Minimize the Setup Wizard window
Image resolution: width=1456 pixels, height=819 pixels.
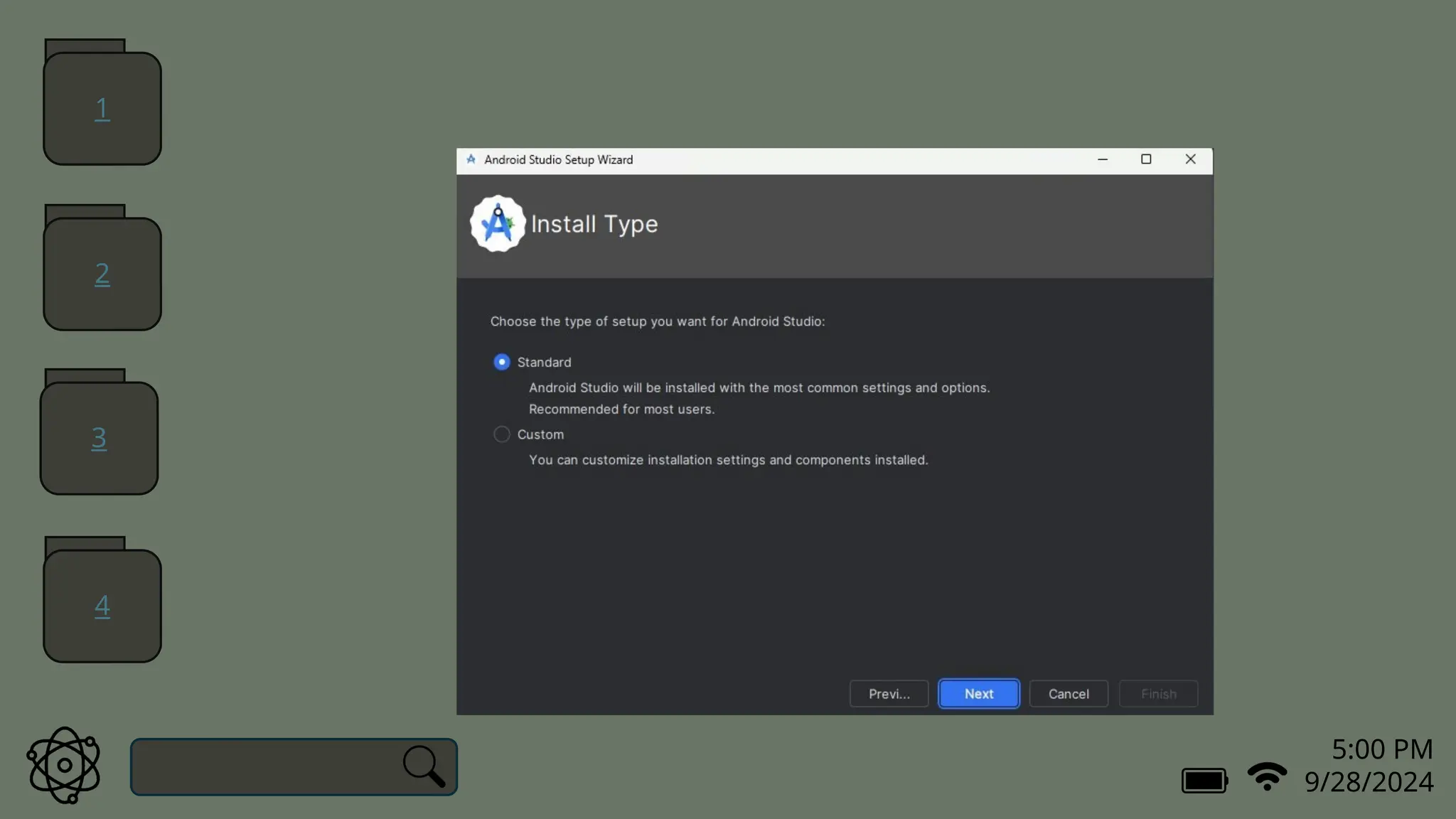tap(1103, 159)
